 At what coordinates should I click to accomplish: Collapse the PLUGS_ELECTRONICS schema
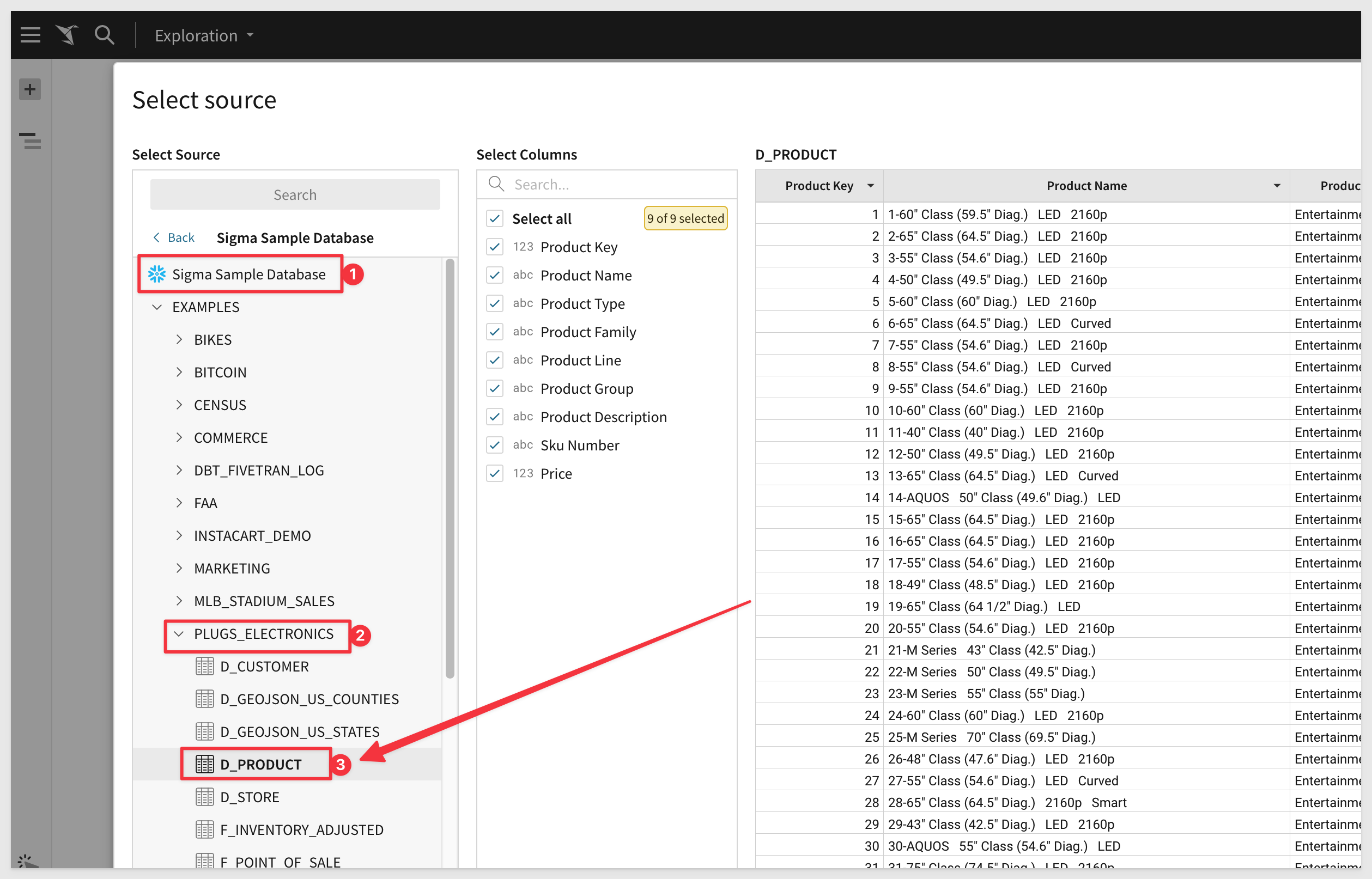pos(179,633)
